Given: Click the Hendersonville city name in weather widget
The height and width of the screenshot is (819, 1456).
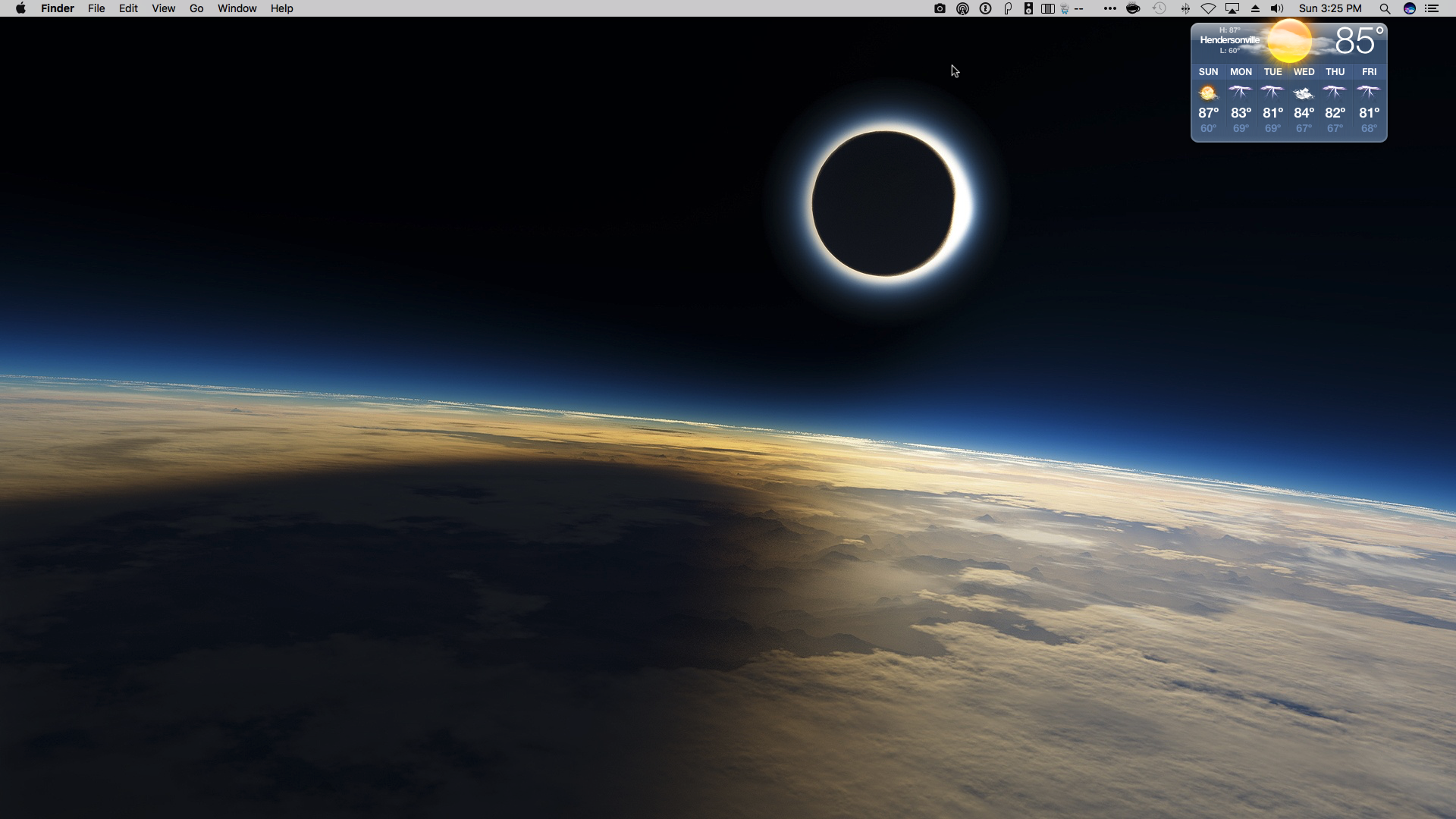Looking at the screenshot, I should [x=1229, y=40].
